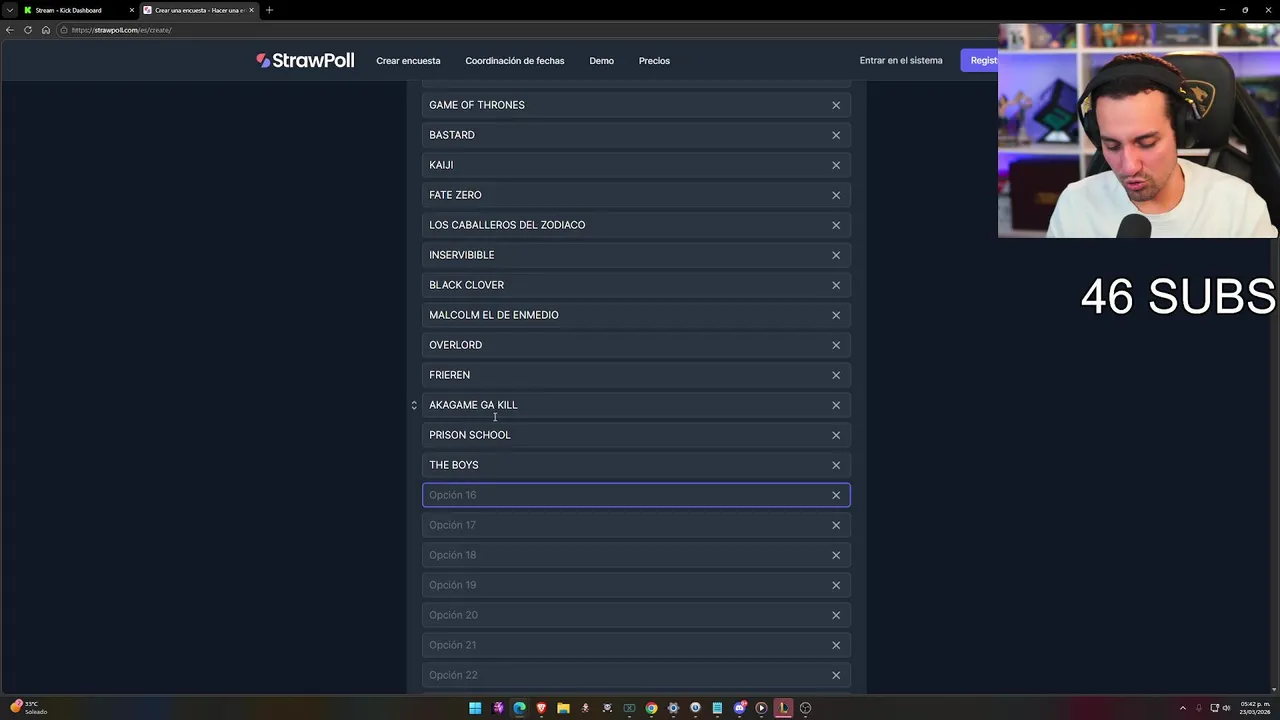Reload the current page
This screenshot has height=720, width=1280.
click(x=28, y=30)
